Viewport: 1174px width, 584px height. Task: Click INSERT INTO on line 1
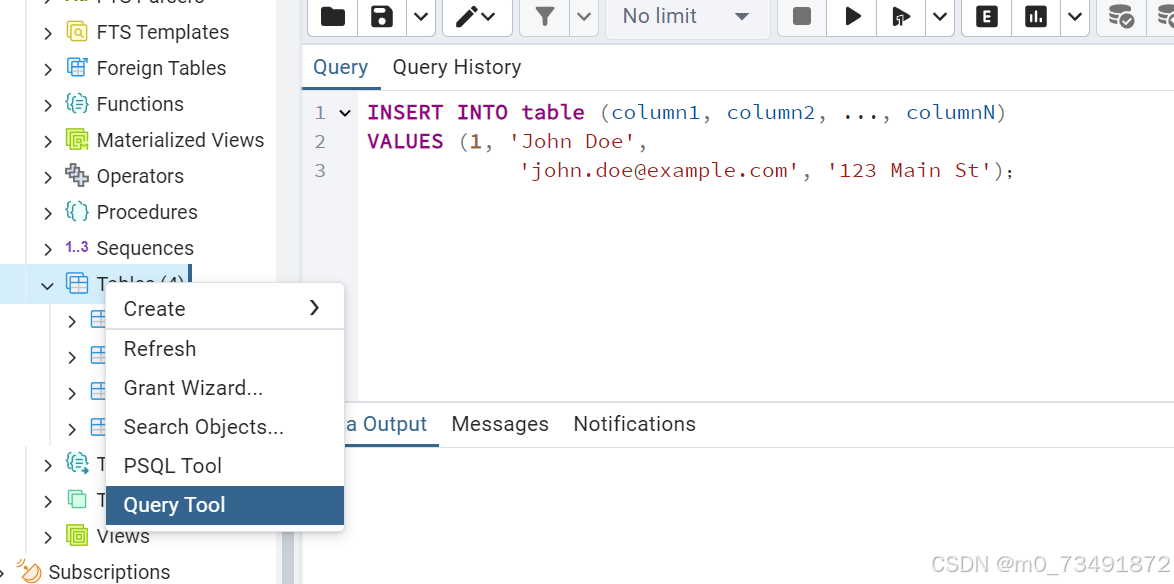point(437,112)
